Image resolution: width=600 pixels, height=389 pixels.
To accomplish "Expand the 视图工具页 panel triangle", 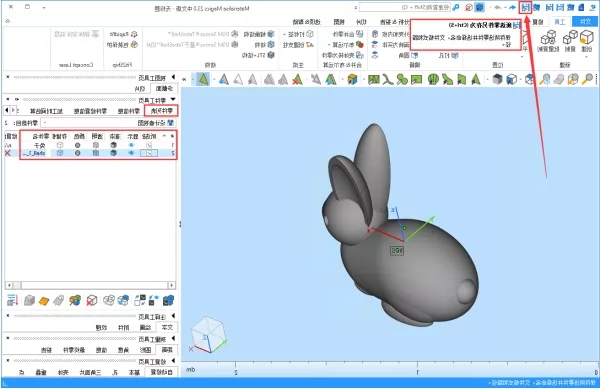I will 173,77.
